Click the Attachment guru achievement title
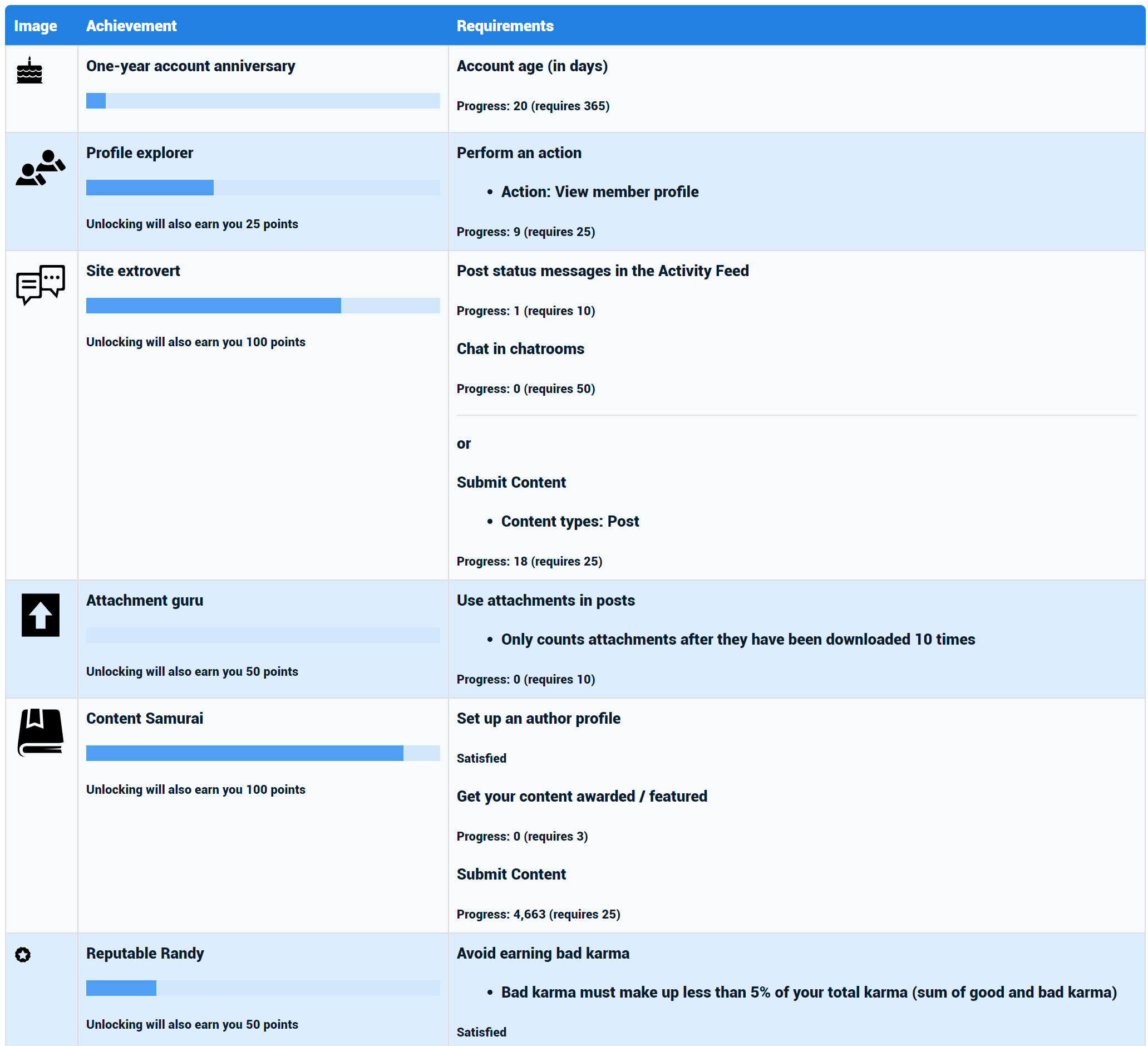The image size is (1148, 1046). tap(144, 600)
